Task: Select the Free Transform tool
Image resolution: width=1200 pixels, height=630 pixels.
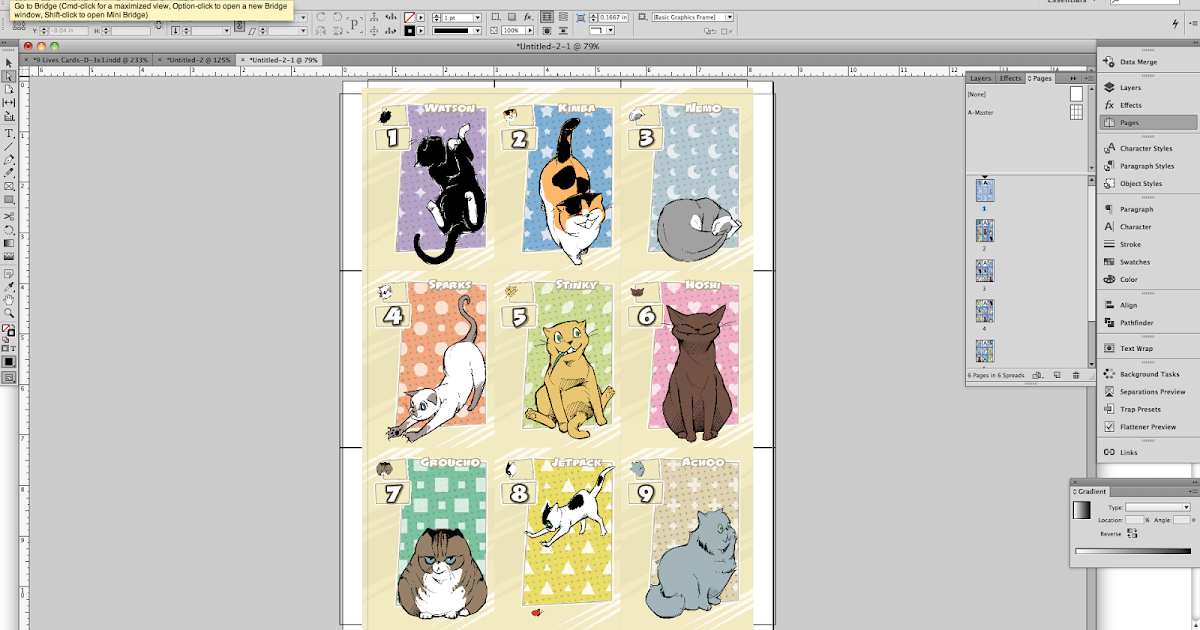Action: (9, 229)
